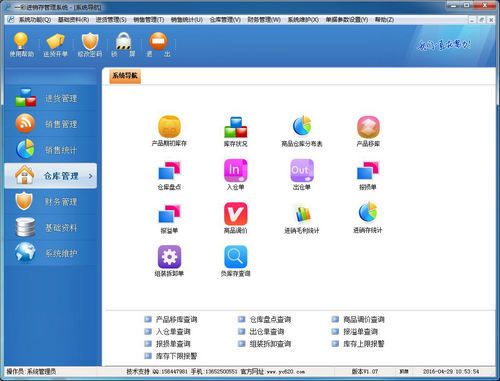
Task: Open 进销存统计 pie chart icon
Action: pos(368,218)
